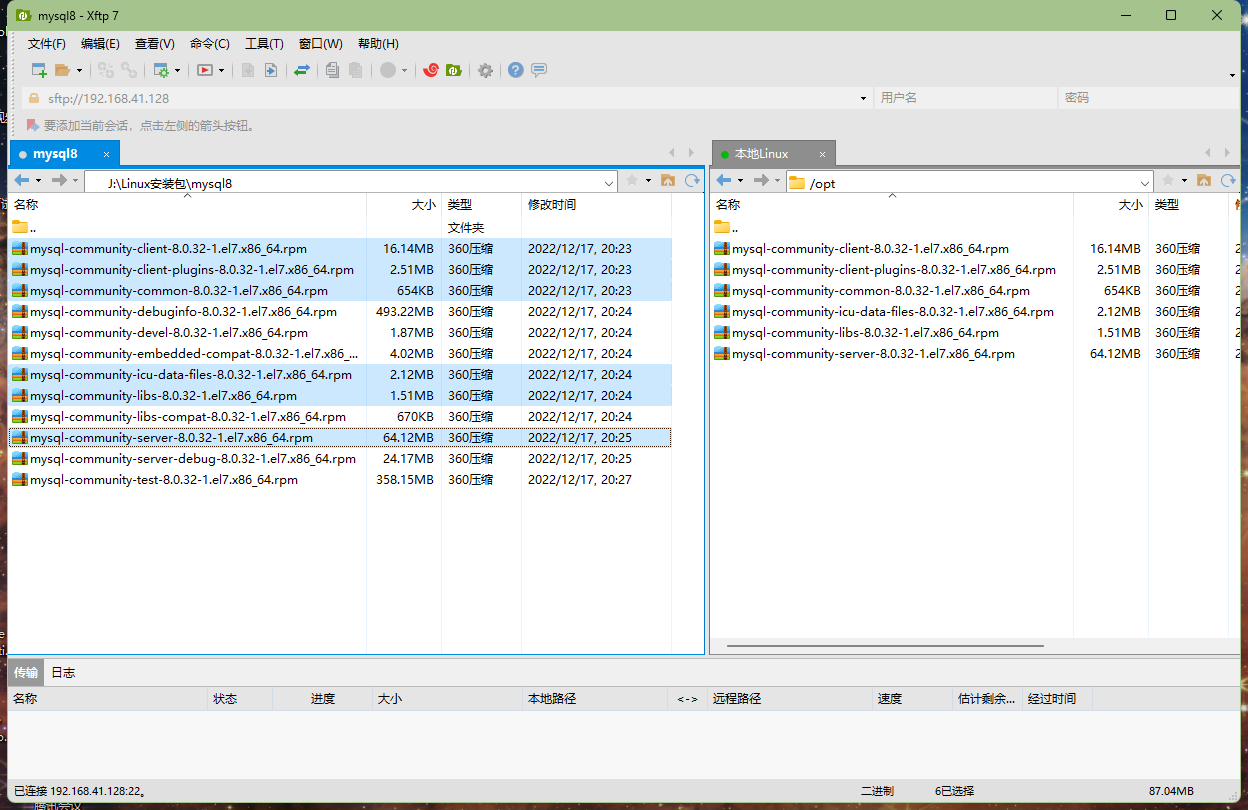Sort right pane by 类型 column header
Screen dimensions: 1248x810
pos(1188,204)
